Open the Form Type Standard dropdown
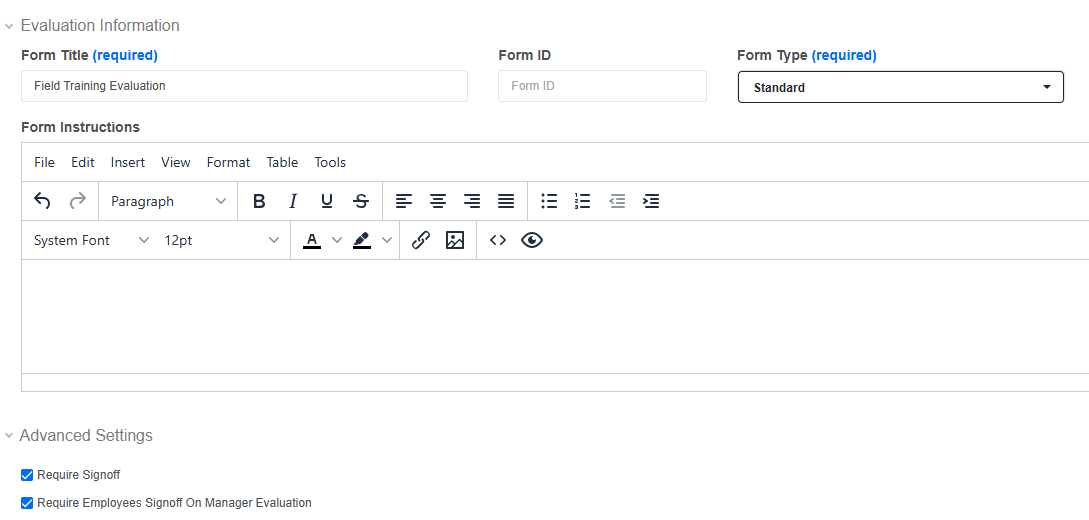1089x520 pixels. click(x=901, y=87)
